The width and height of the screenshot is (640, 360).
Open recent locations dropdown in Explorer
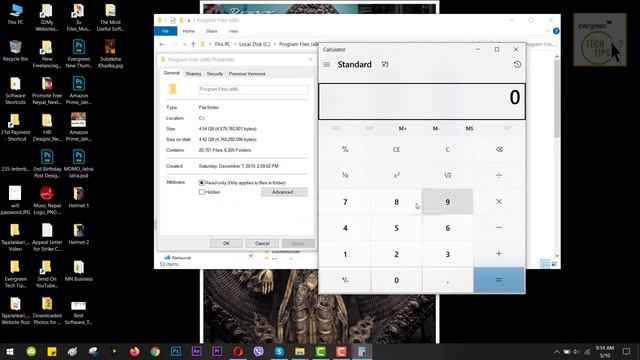coord(184,44)
